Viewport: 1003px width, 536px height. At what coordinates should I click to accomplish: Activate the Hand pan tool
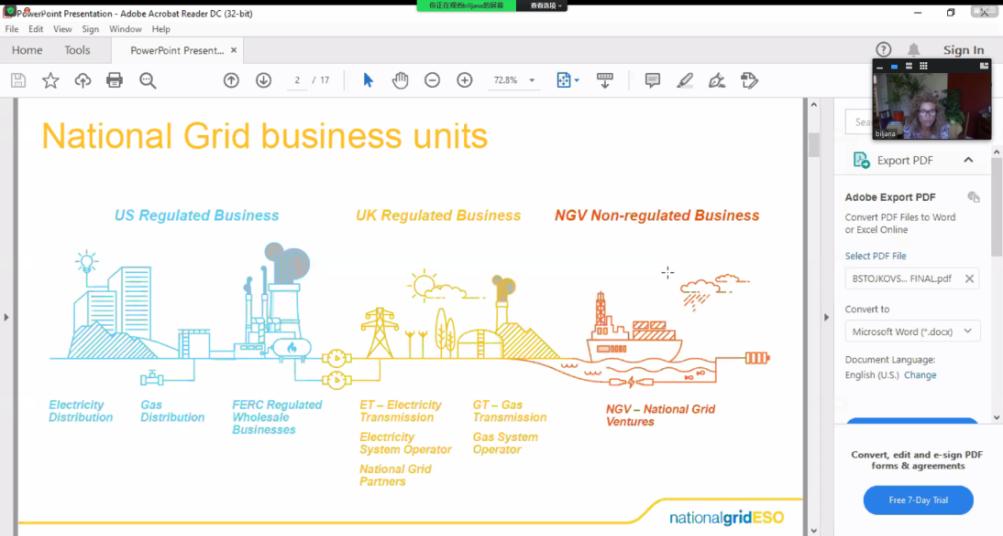tap(400, 80)
